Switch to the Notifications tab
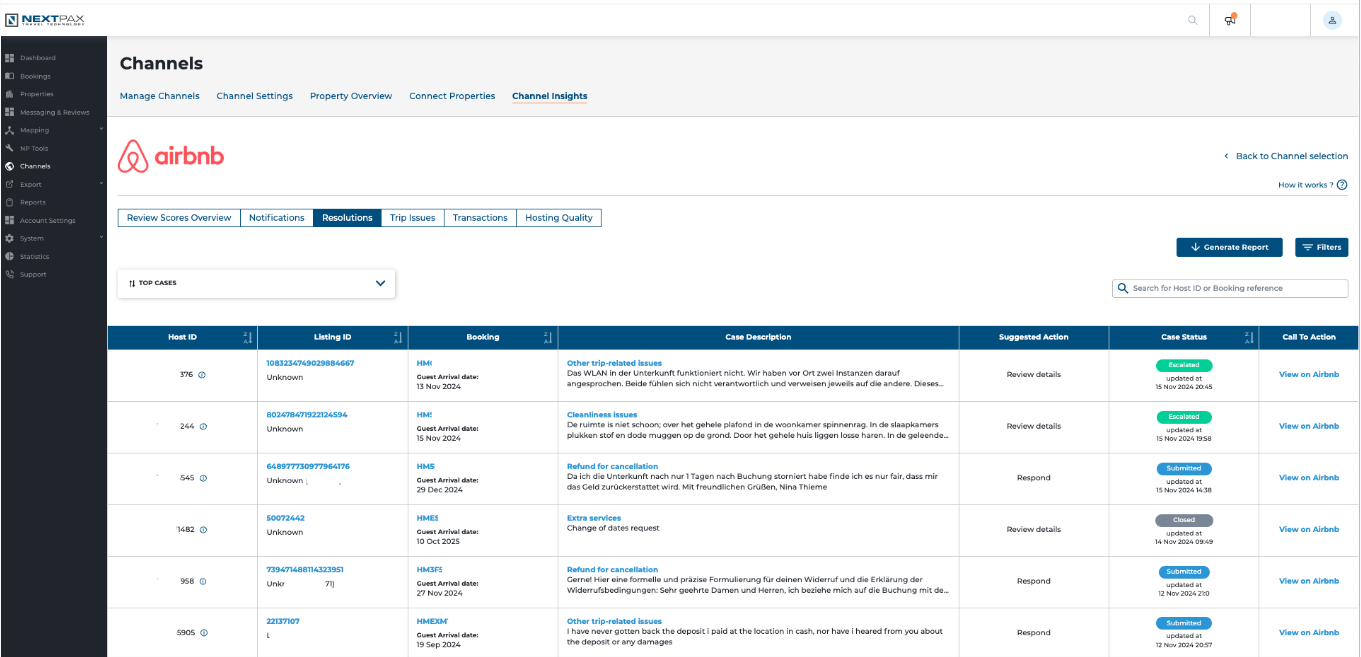 click(277, 218)
